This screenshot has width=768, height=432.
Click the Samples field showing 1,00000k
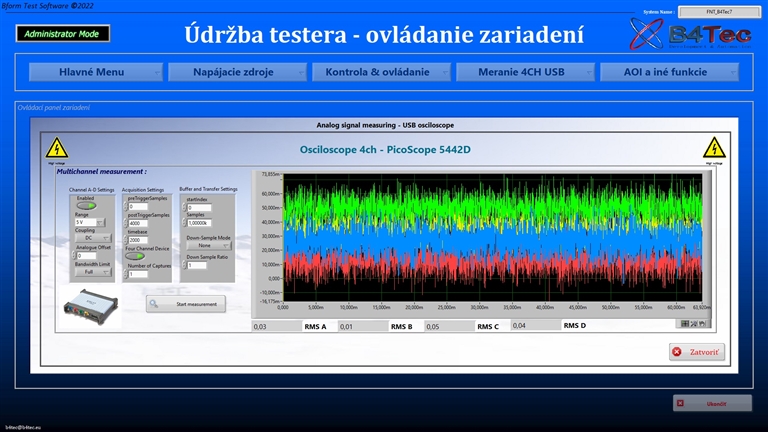[x=199, y=223]
